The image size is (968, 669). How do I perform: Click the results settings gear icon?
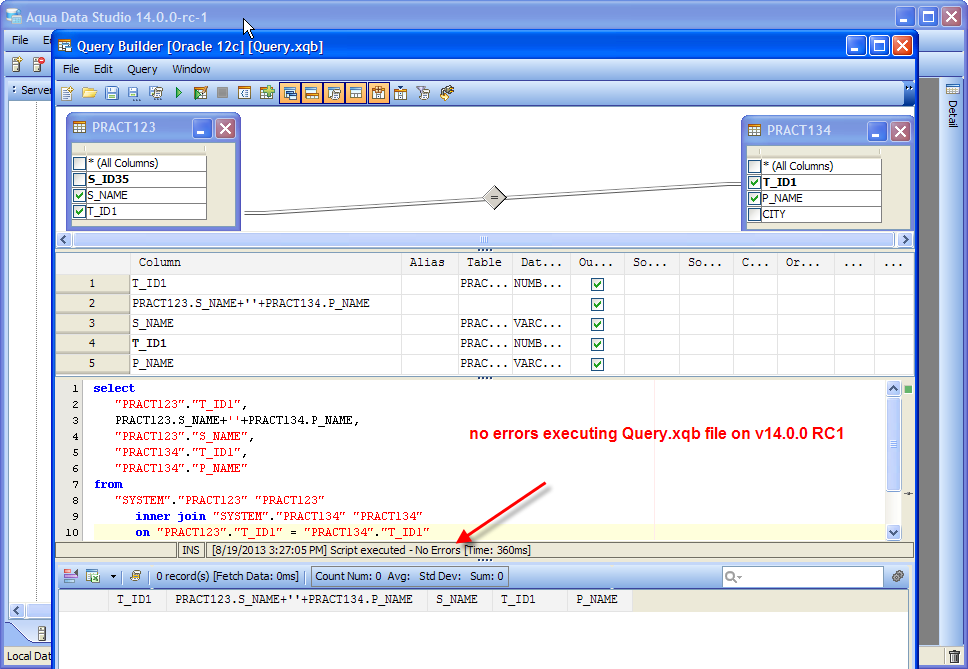898,576
